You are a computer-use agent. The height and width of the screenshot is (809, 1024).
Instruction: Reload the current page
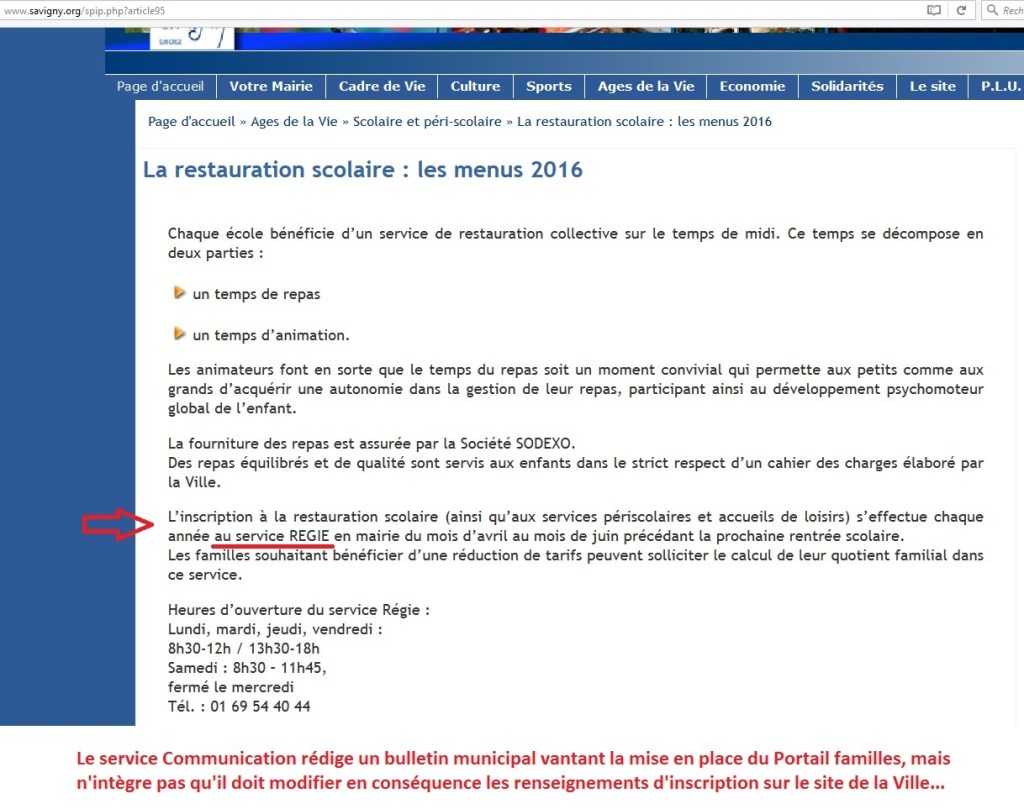961,10
